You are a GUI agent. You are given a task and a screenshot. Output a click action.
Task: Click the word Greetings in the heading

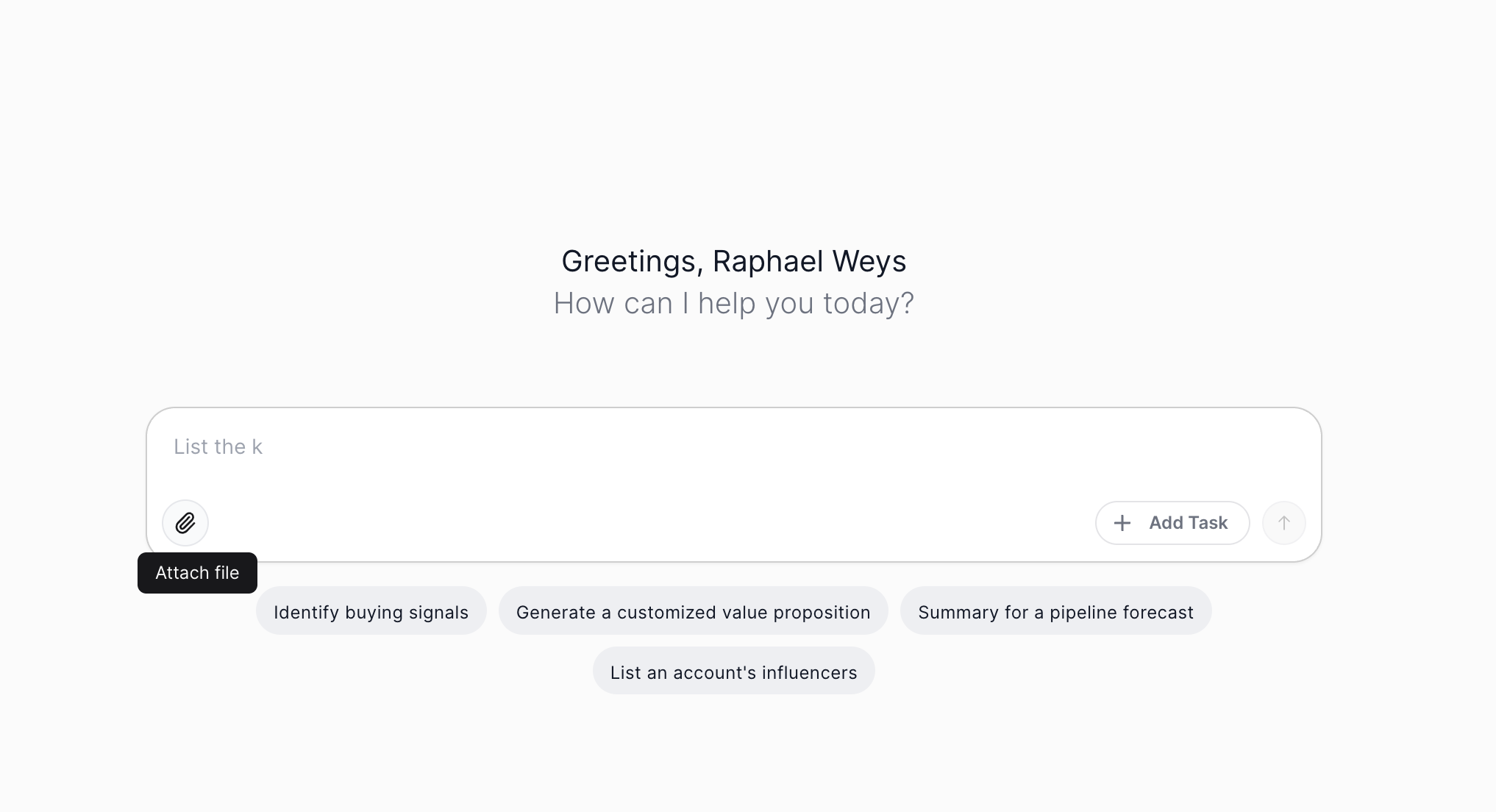pyautogui.click(x=628, y=261)
